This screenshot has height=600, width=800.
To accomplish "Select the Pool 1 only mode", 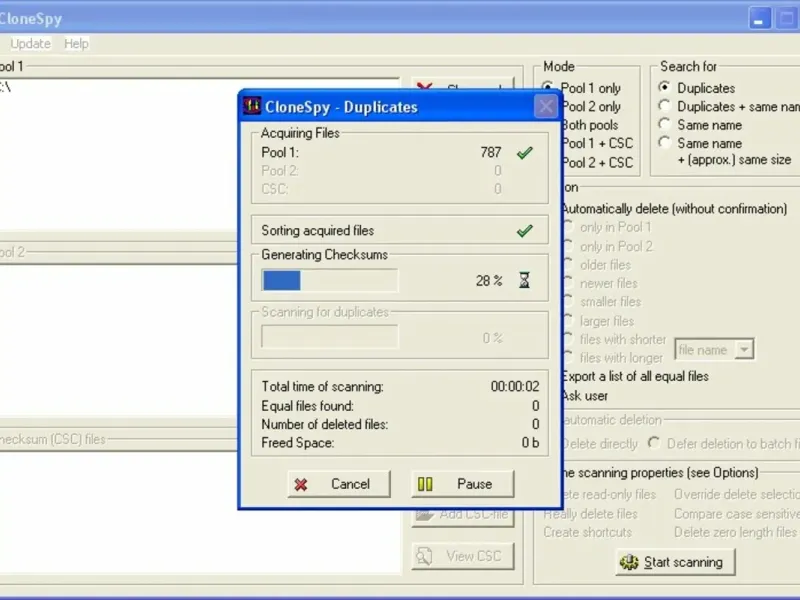I will tap(582, 88).
